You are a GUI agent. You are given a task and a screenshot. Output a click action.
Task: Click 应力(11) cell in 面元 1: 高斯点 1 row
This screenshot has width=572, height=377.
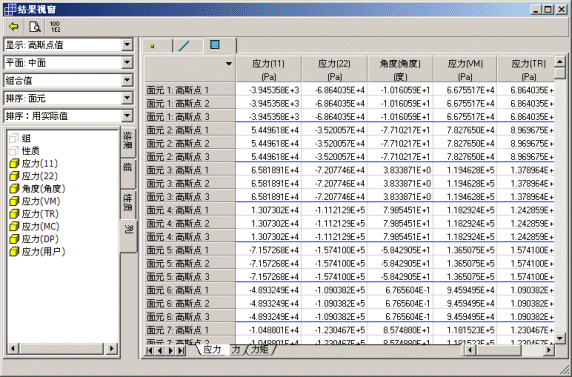(x=268, y=90)
